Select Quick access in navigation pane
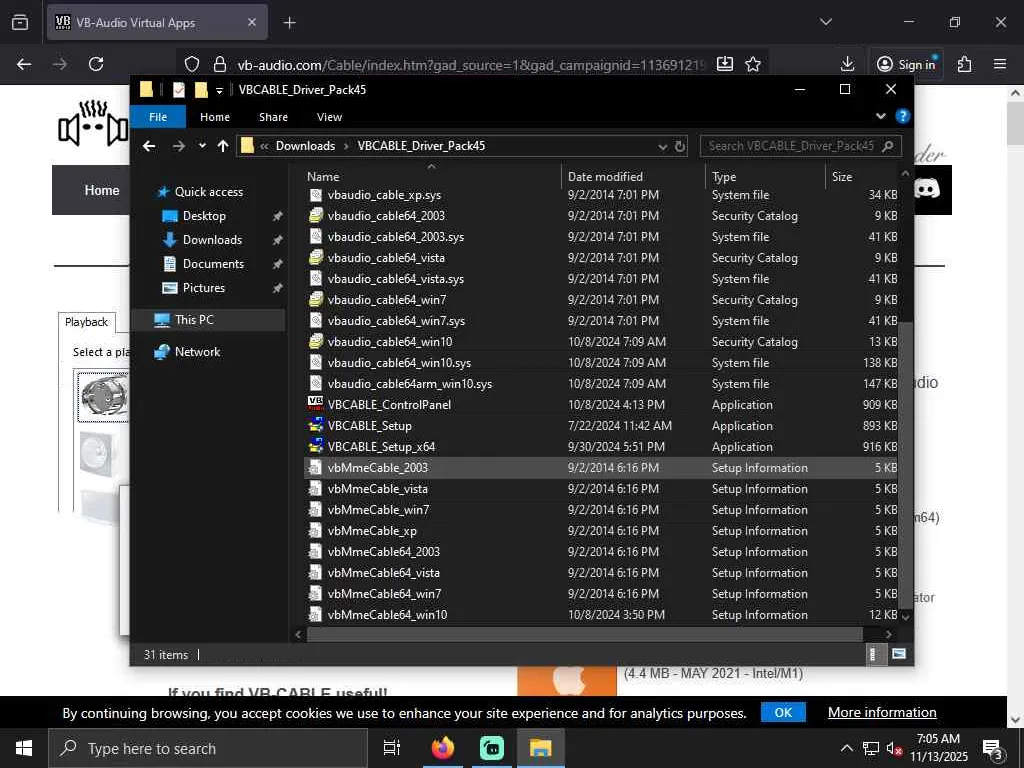Viewport: 1024px width, 768px height. 200,191
